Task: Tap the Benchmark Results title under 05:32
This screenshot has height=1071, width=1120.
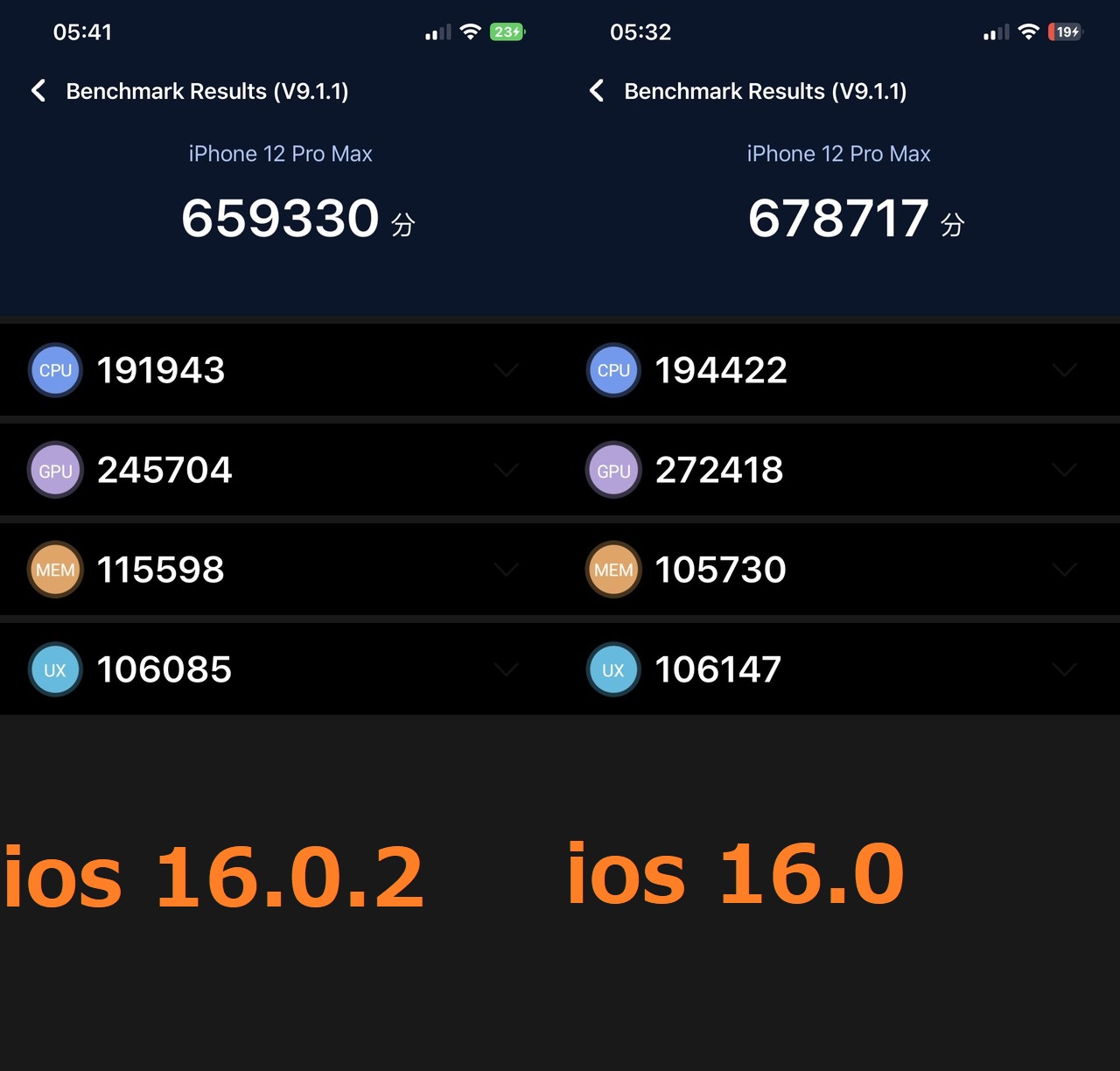Action: click(766, 91)
